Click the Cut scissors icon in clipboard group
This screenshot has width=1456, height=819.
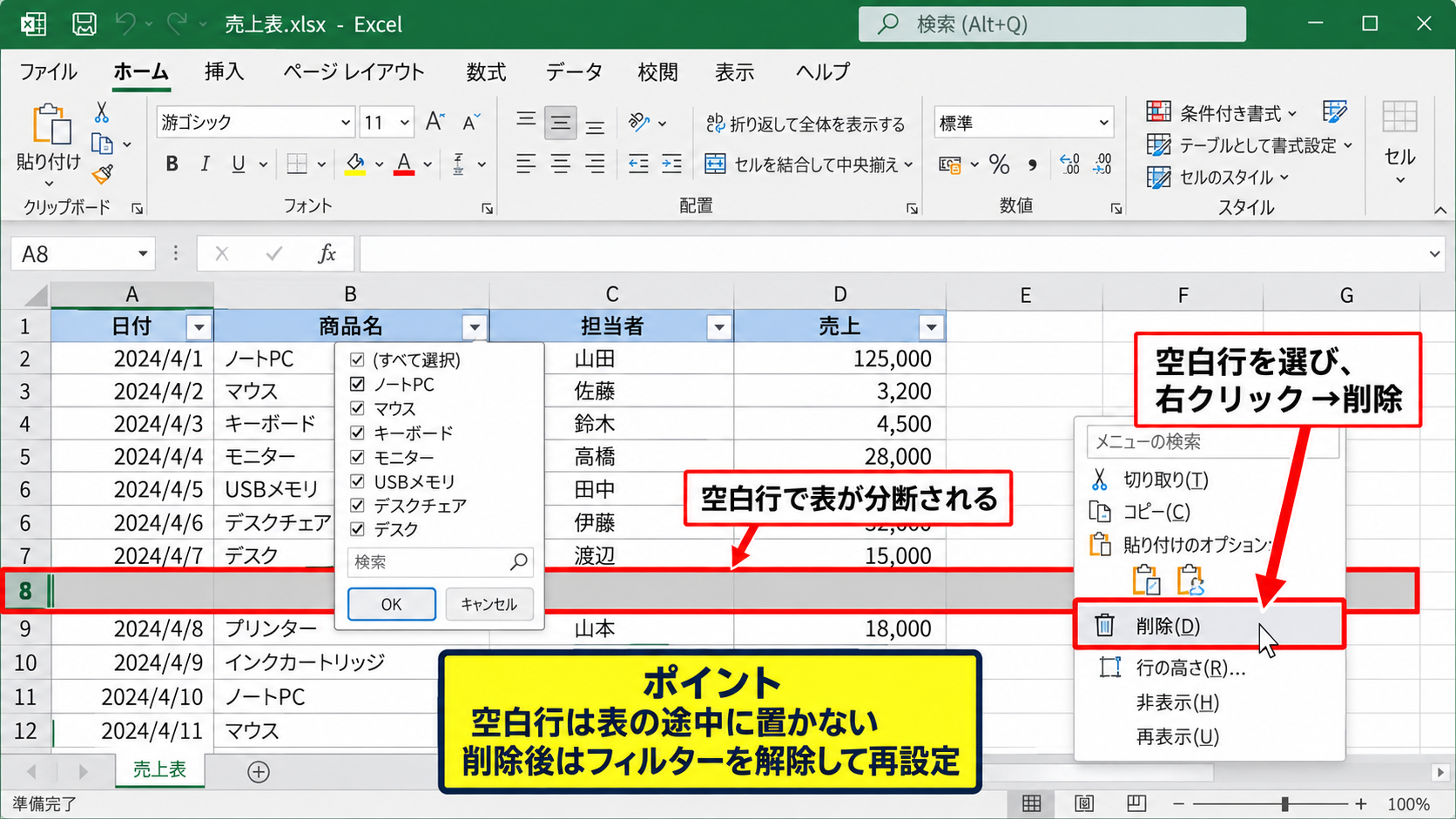[102, 113]
